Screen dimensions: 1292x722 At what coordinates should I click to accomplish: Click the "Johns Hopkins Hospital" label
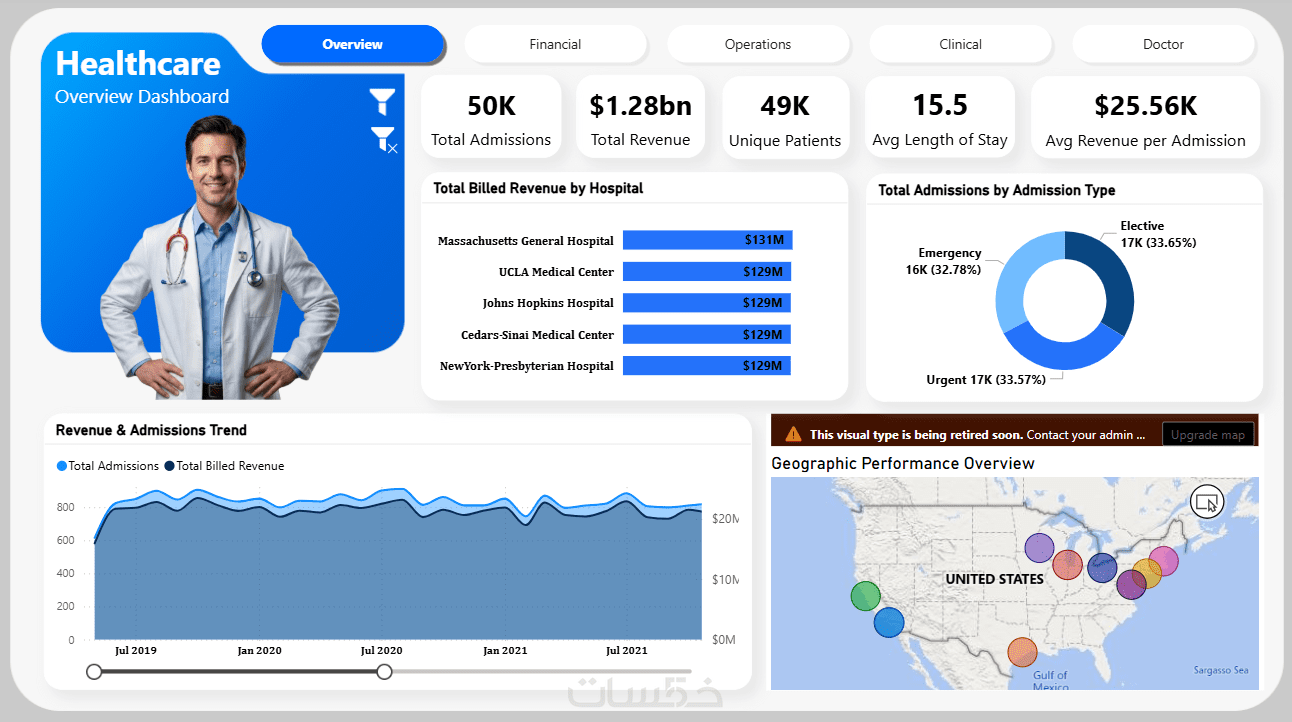coord(548,303)
